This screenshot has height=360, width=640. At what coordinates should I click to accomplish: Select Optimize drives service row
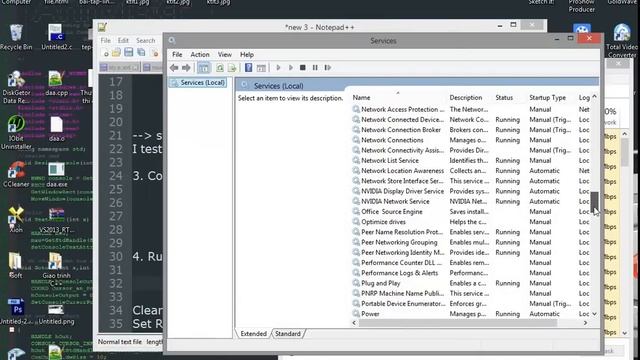click(x=471, y=222)
